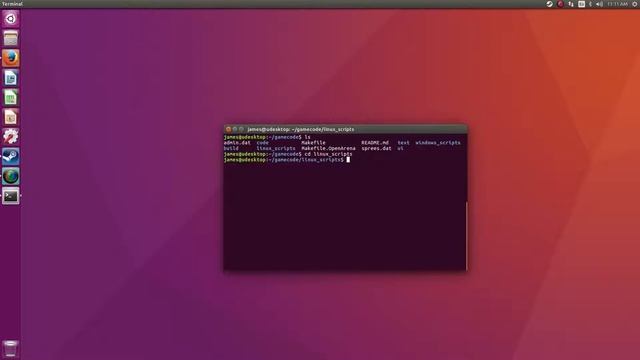Click 'Makefile.OpenArena' in ls output
This screenshot has height=360, width=640.
pyautogui.click(x=328, y=149)
